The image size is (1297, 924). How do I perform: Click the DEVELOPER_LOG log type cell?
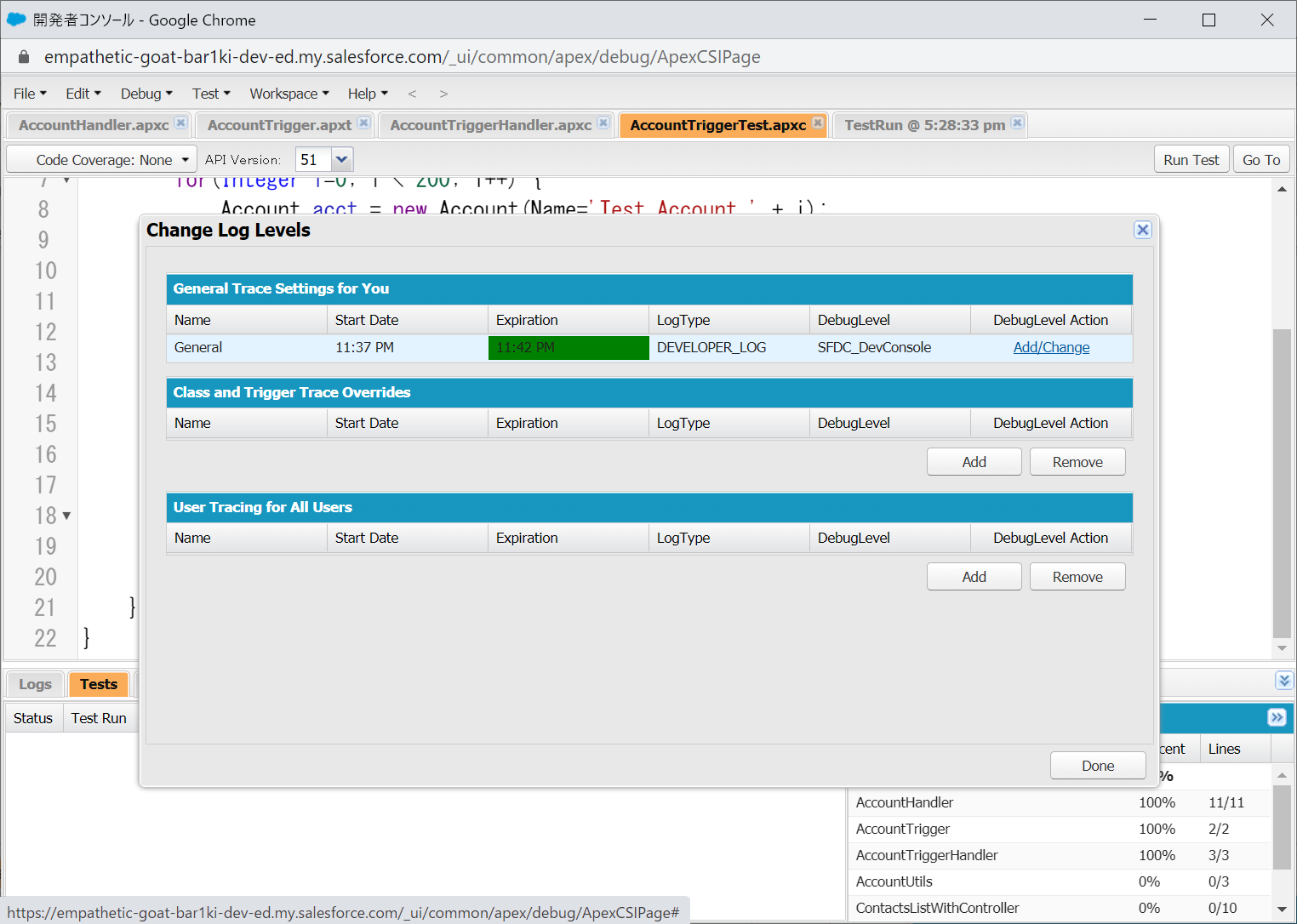729,348
